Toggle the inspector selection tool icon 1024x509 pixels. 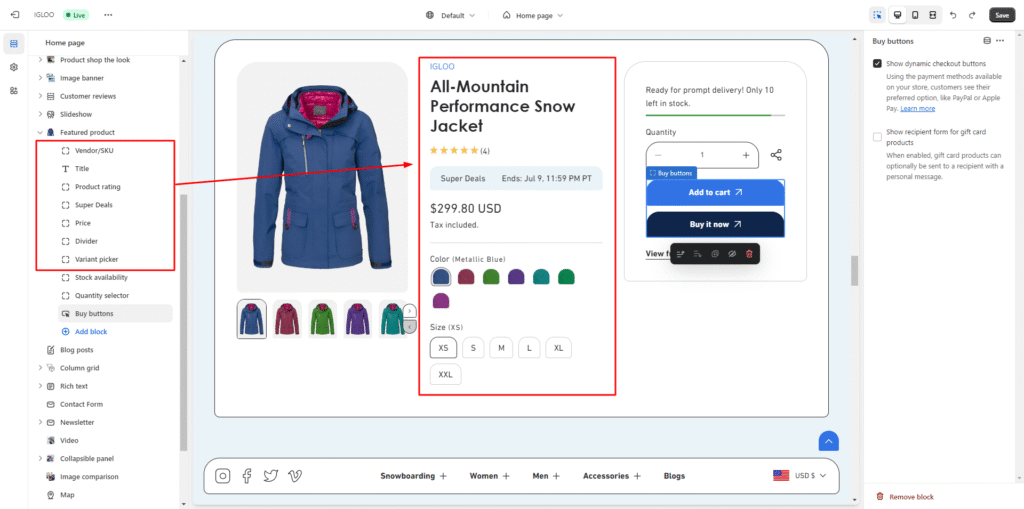point(877,15)
